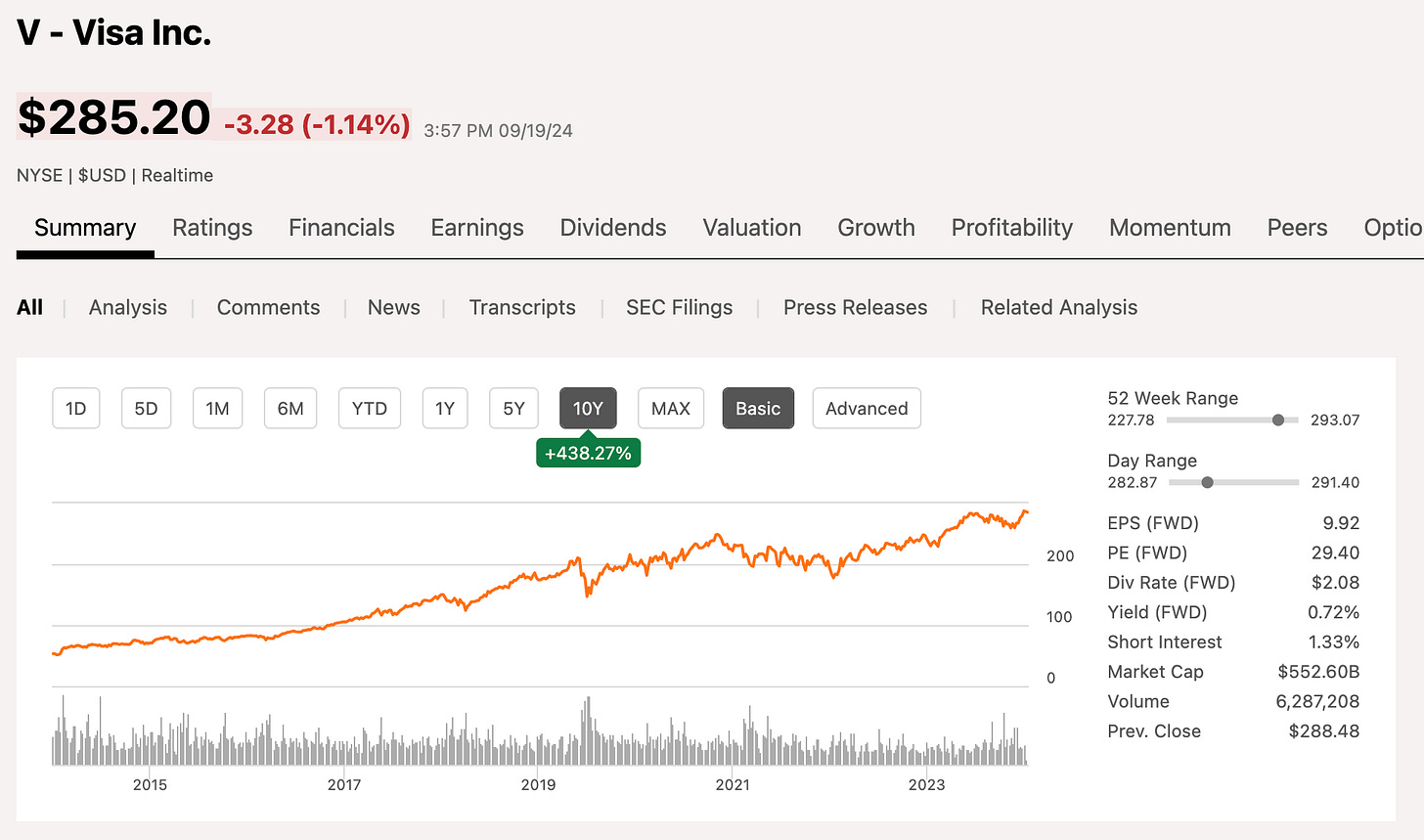Select the All filter

point(30,307)
